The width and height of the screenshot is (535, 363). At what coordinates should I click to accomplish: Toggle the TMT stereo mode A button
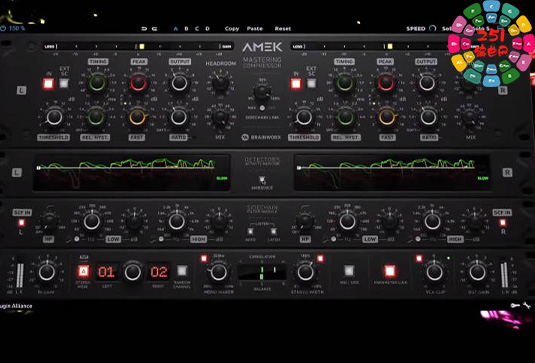point(83,272)
